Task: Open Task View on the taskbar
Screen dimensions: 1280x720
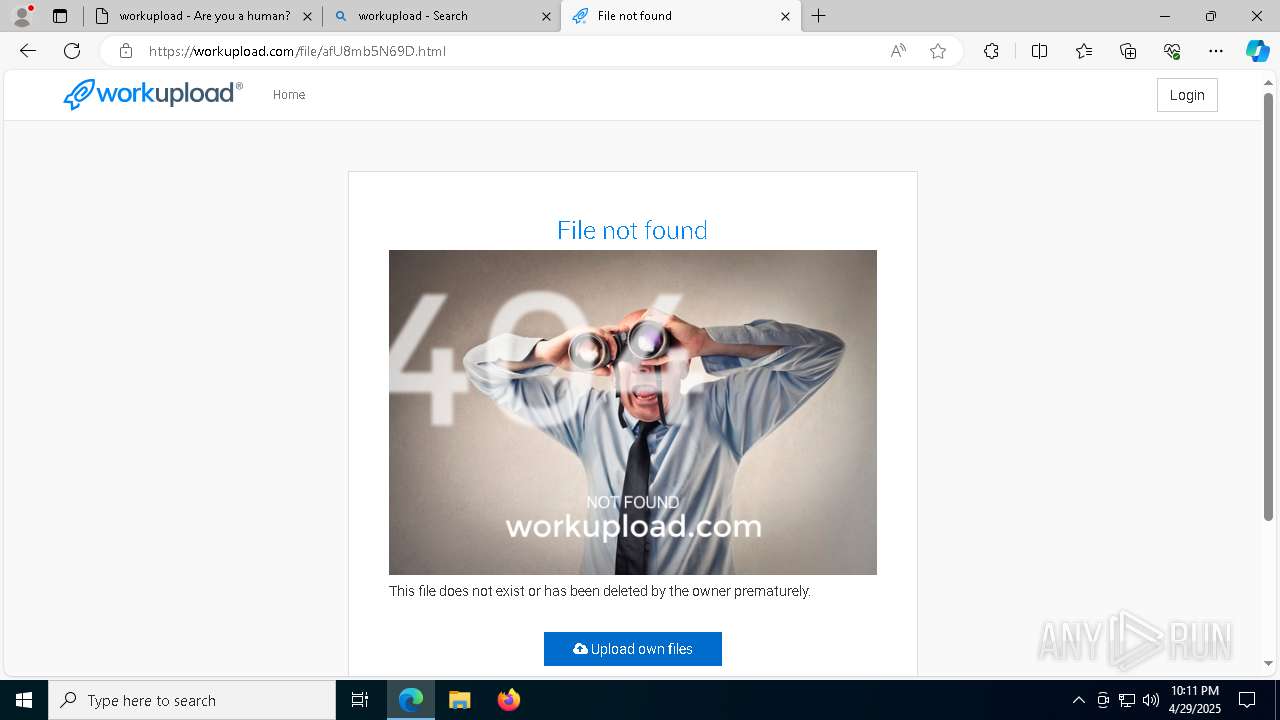Action: click(360, 700)
